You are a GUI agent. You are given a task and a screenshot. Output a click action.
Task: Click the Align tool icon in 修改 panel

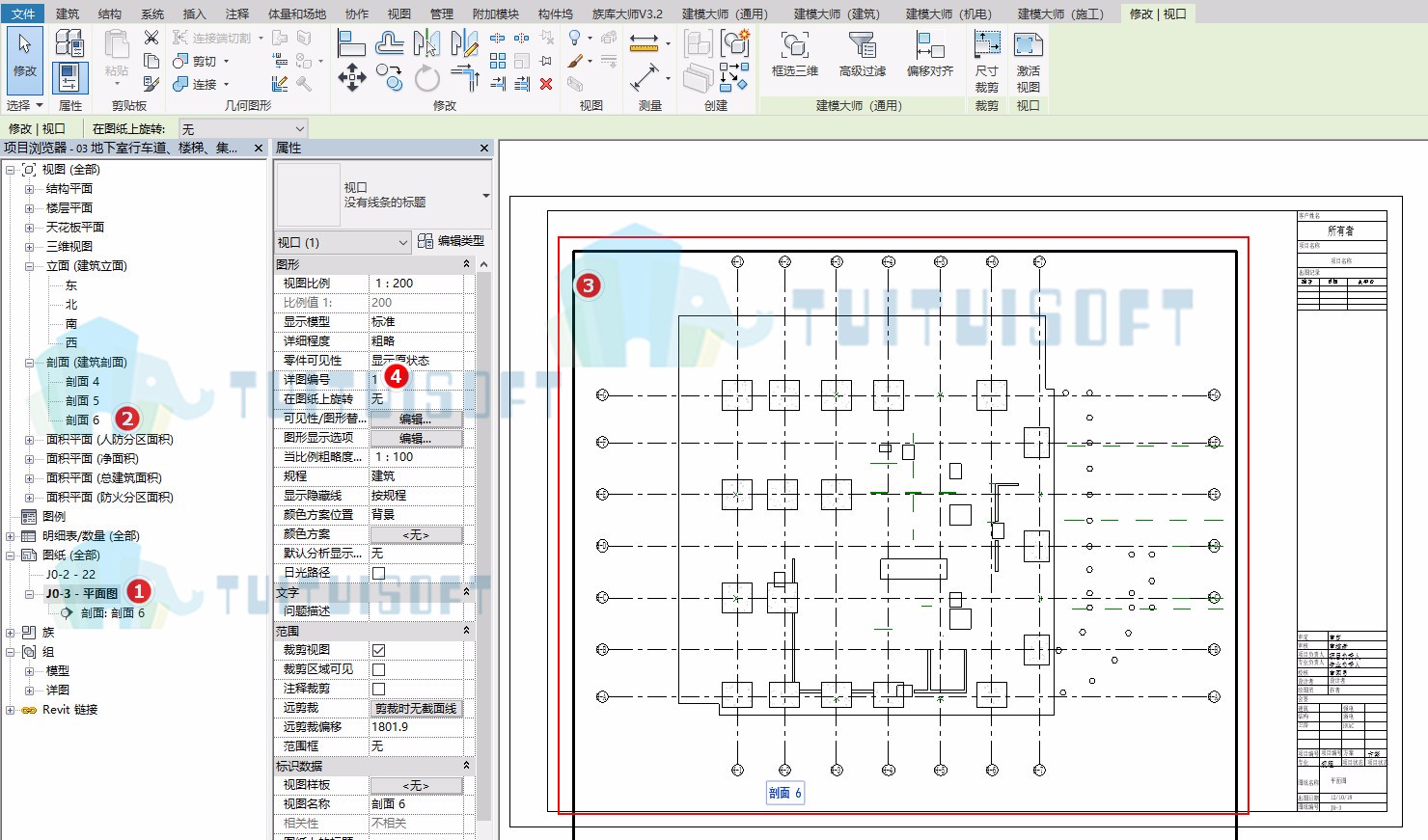(351, 43)
